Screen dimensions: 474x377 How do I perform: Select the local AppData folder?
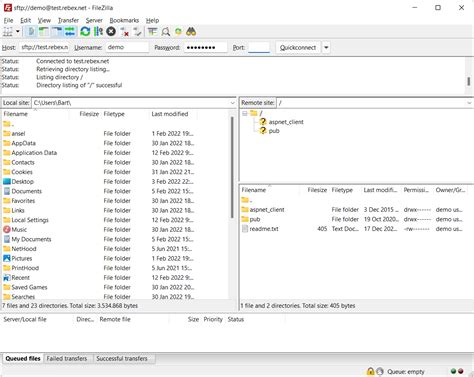pyautogui.click(x=23, y=143)
